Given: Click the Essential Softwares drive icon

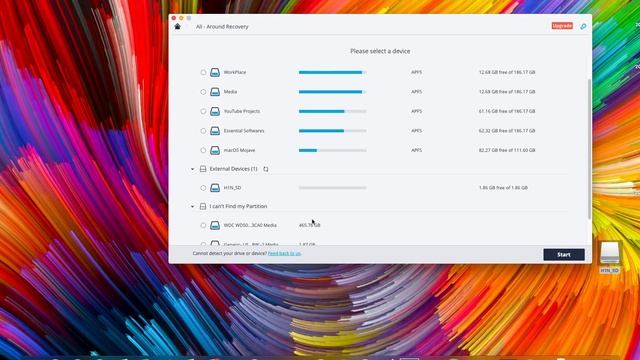Looking at the screenshot, I should [x=215, y=131].
